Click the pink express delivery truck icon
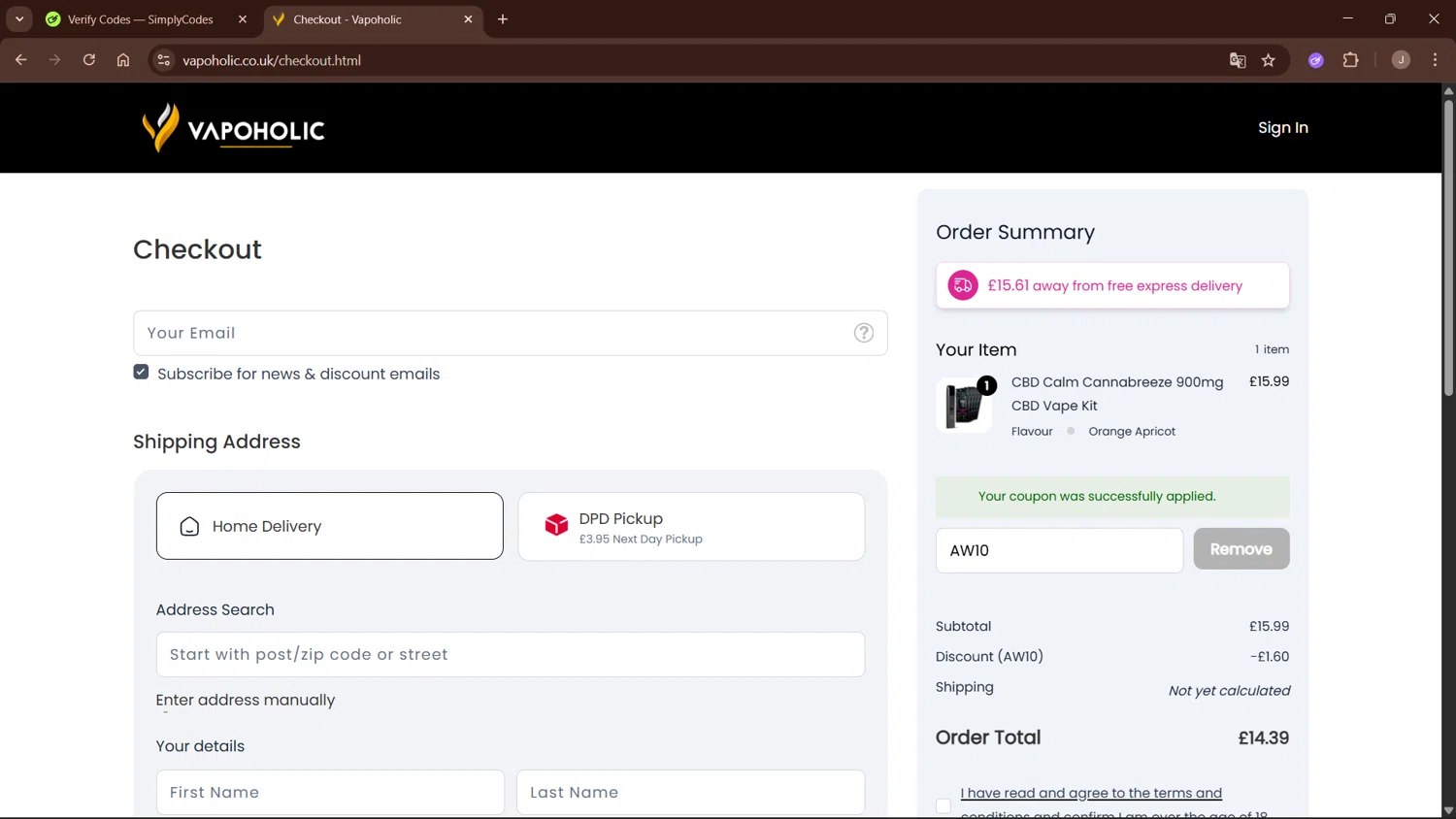 point(963,285)
